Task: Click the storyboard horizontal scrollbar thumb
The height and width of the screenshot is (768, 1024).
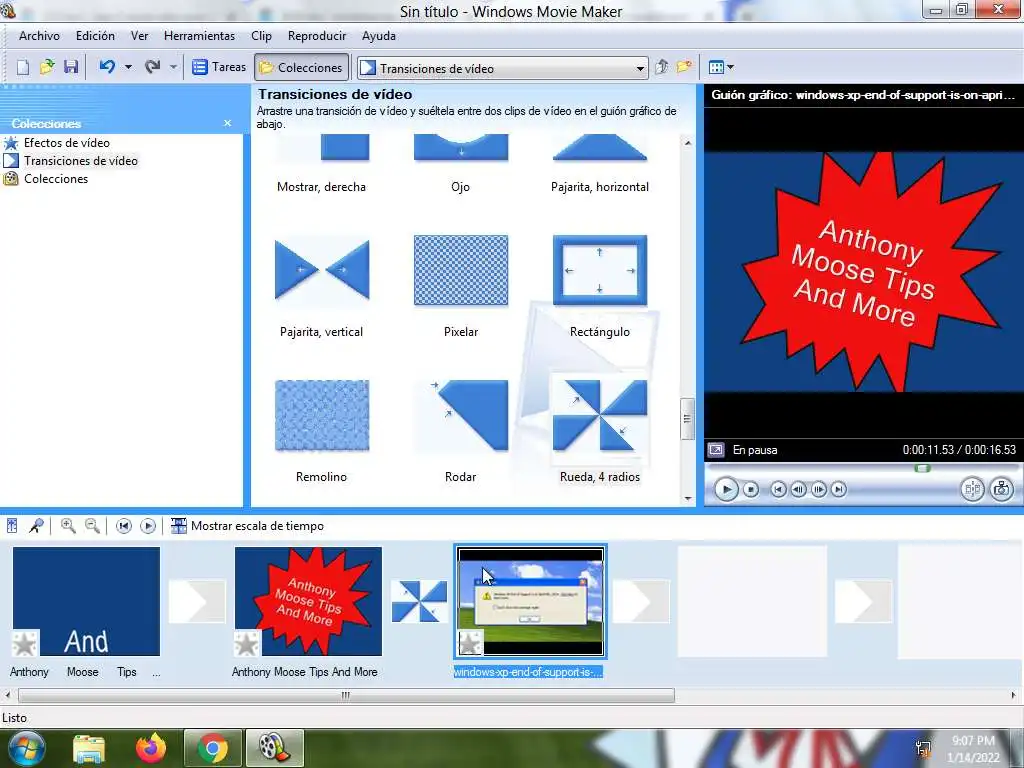Action: [346, 696]
